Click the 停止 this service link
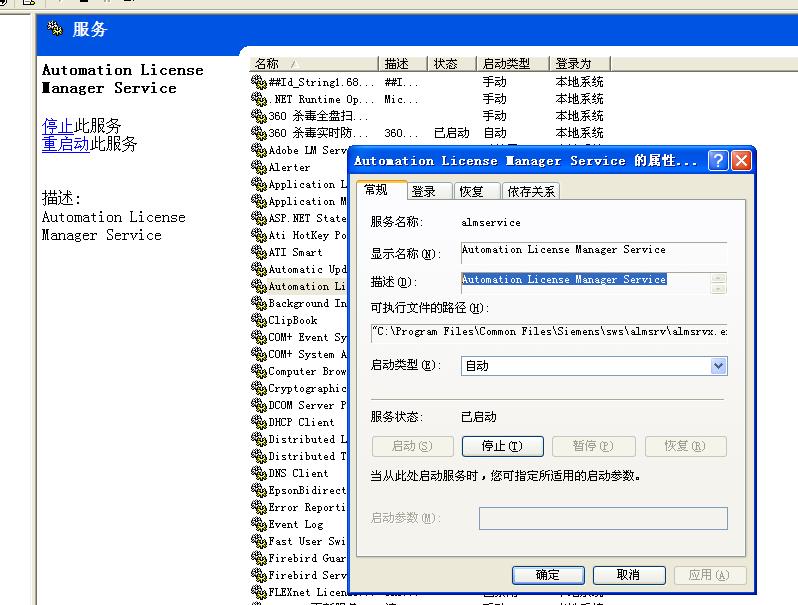 (x=58, y=125)
